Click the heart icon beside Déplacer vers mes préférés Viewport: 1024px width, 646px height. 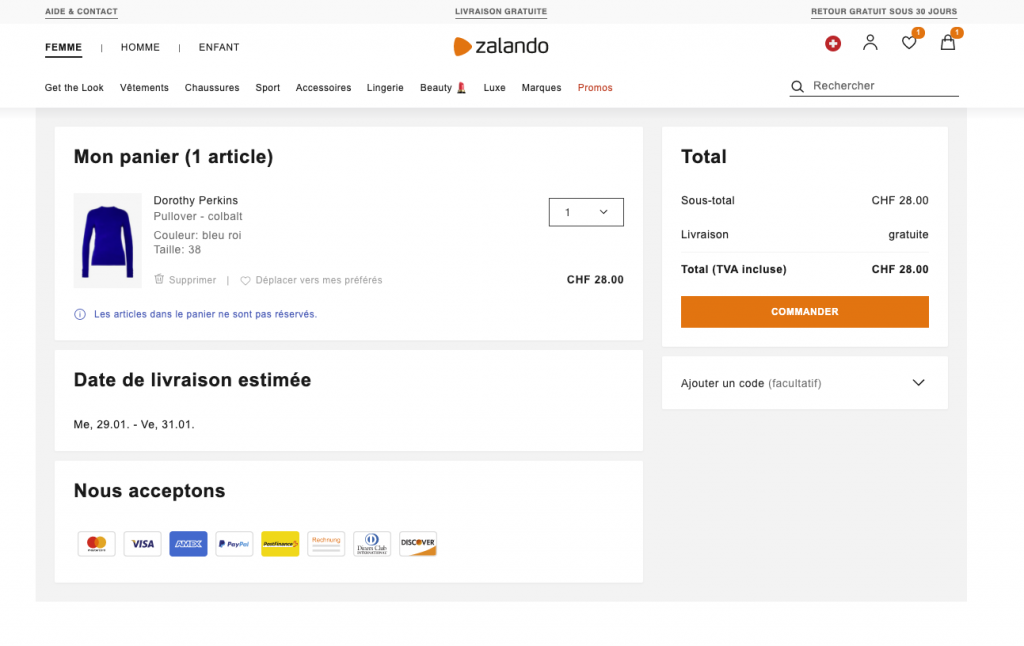point(246,280)
